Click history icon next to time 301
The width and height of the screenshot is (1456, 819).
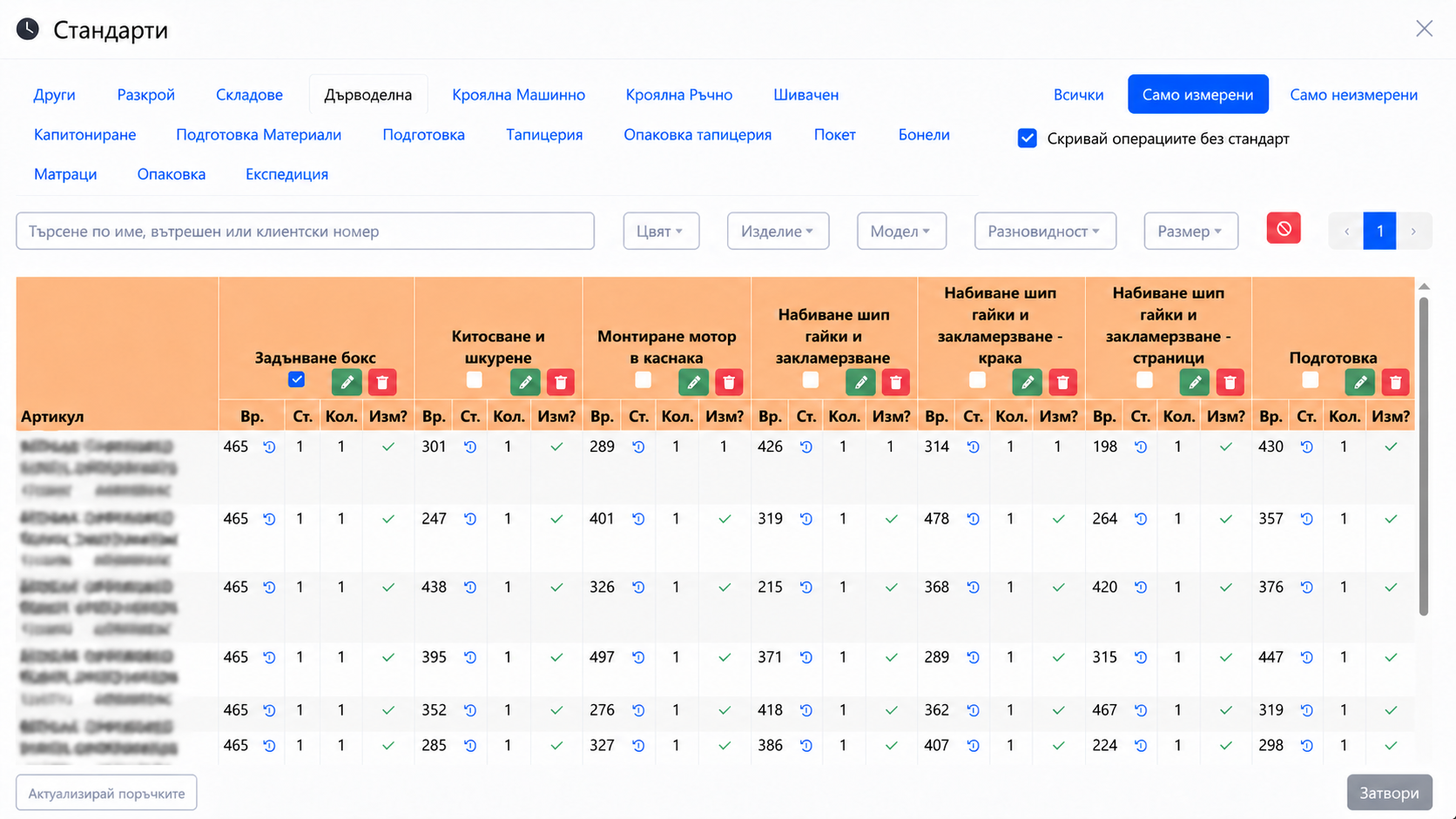coord(470,446)
